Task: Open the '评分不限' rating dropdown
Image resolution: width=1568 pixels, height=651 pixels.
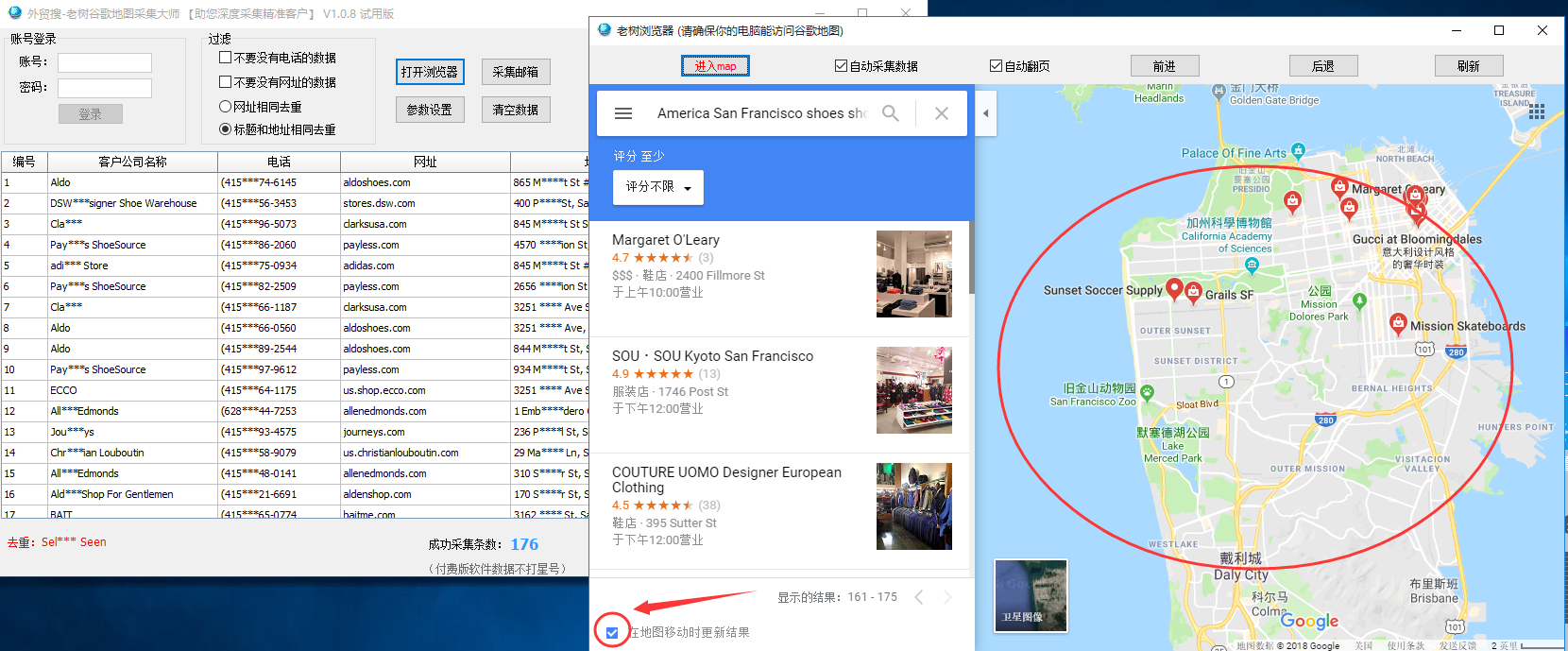Action: (658, 187)
